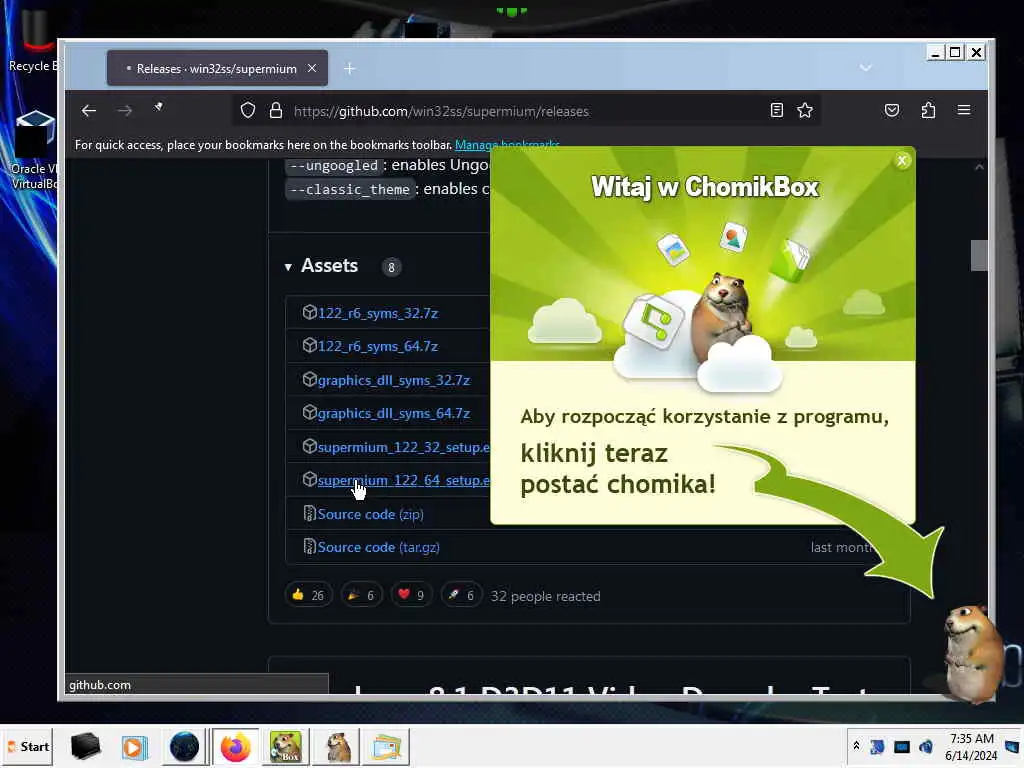Bookmark this page with the star icon
This screenshot has width=1024, height=768.
[805, 110]
